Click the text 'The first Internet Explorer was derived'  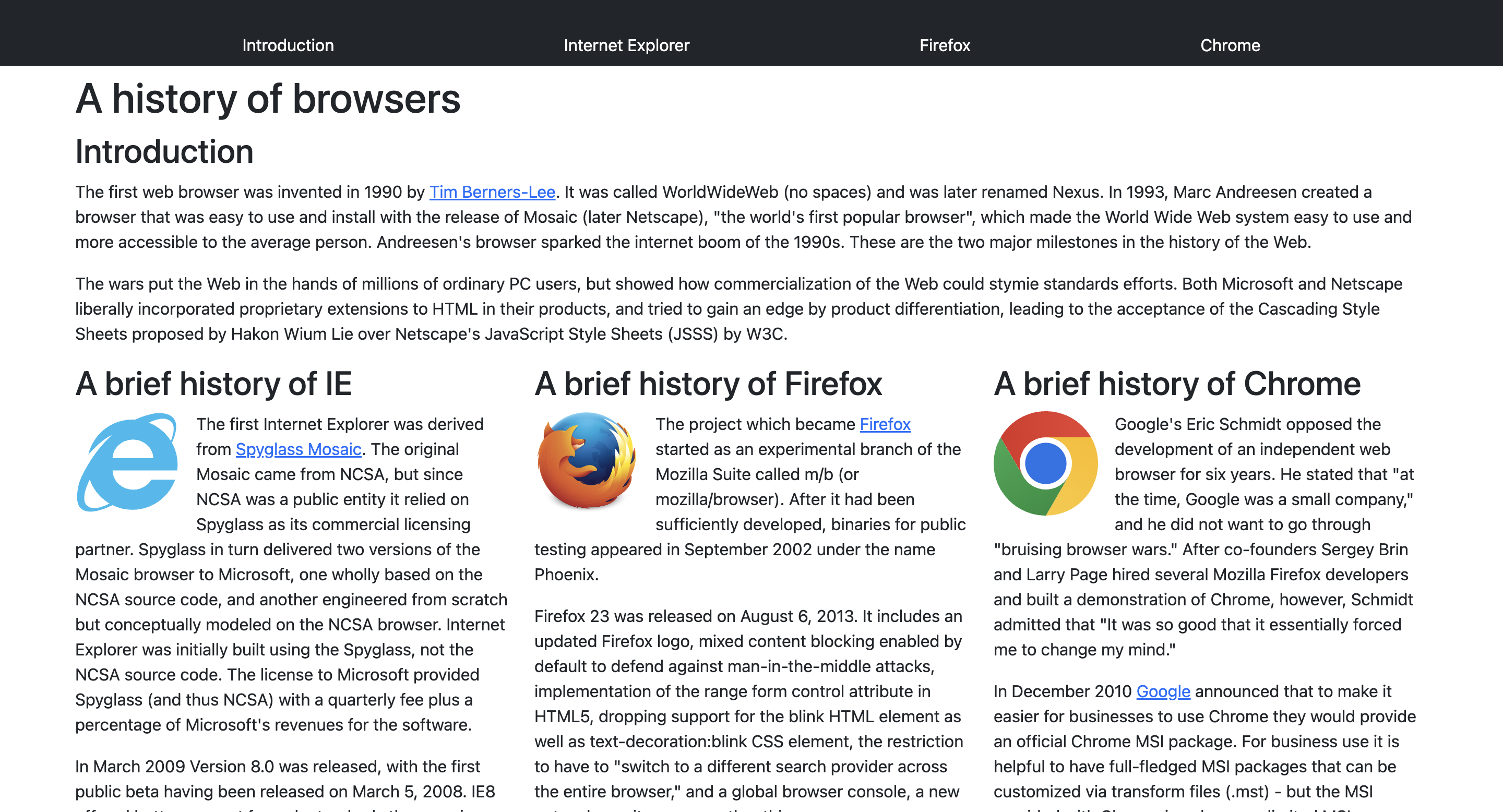click(x=340, y=424)
